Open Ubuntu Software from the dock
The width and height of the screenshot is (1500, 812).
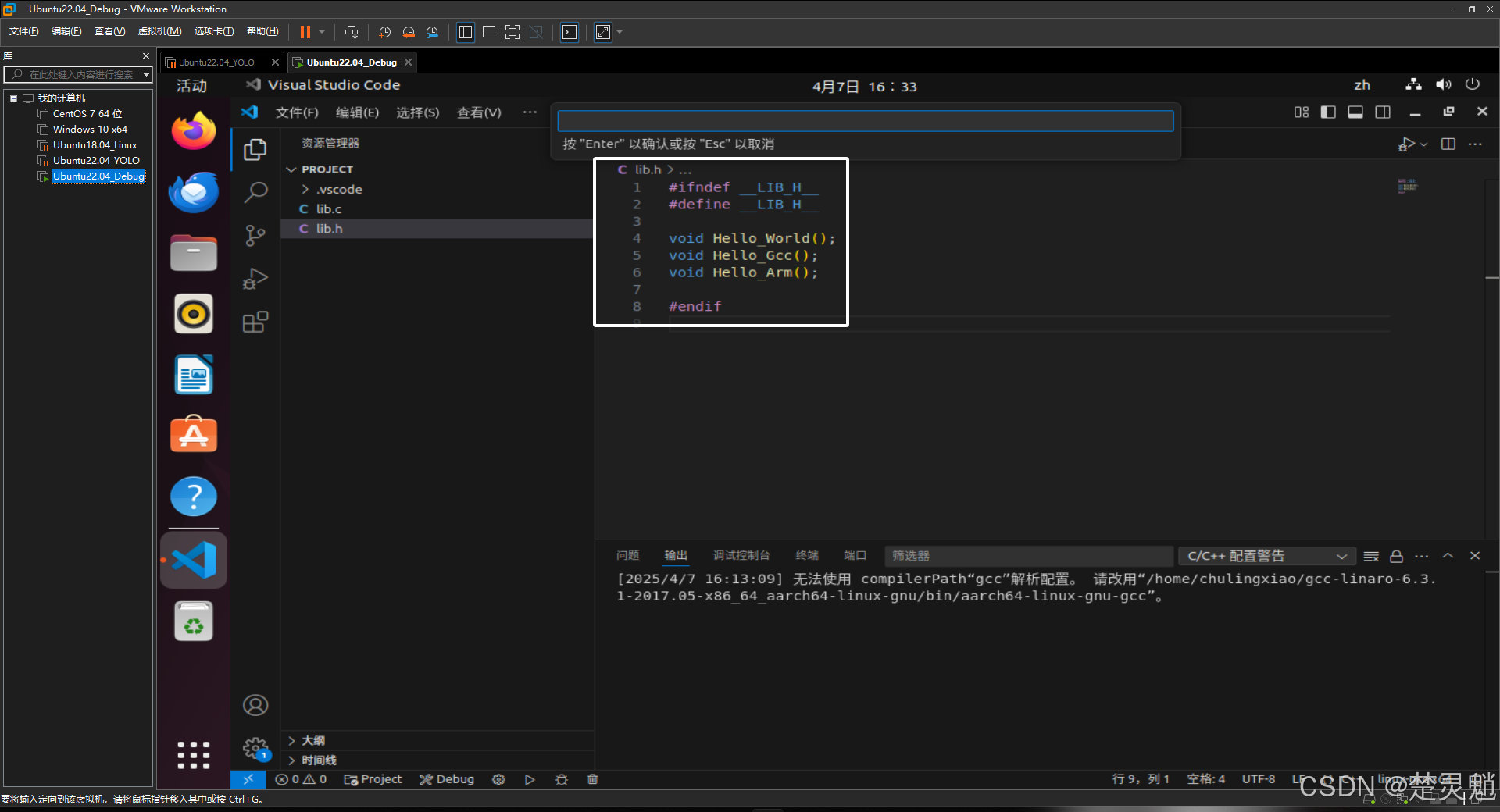tap(193, 435)
